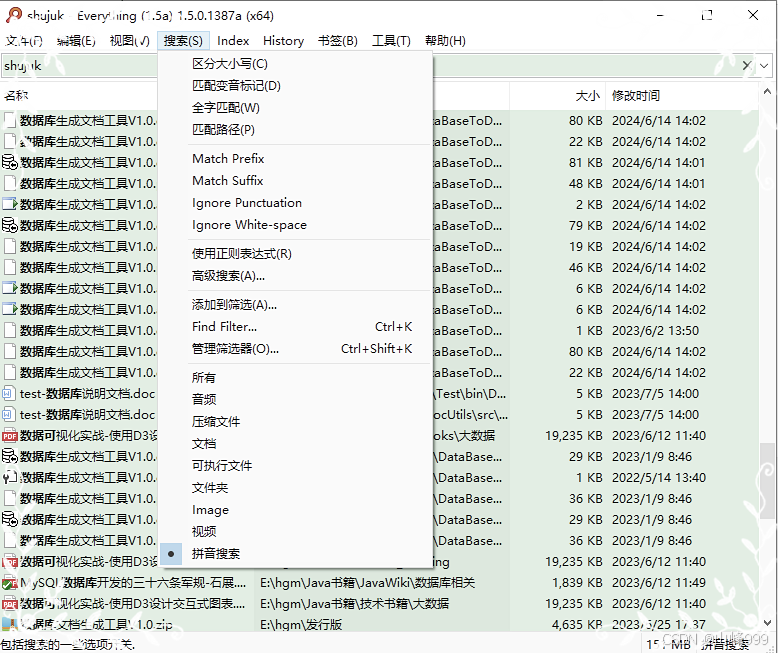Viewport: 778px width, 653px height.
Task: Click the scroll up arrow
Action: pyautogui.click(x=767, y=91)
